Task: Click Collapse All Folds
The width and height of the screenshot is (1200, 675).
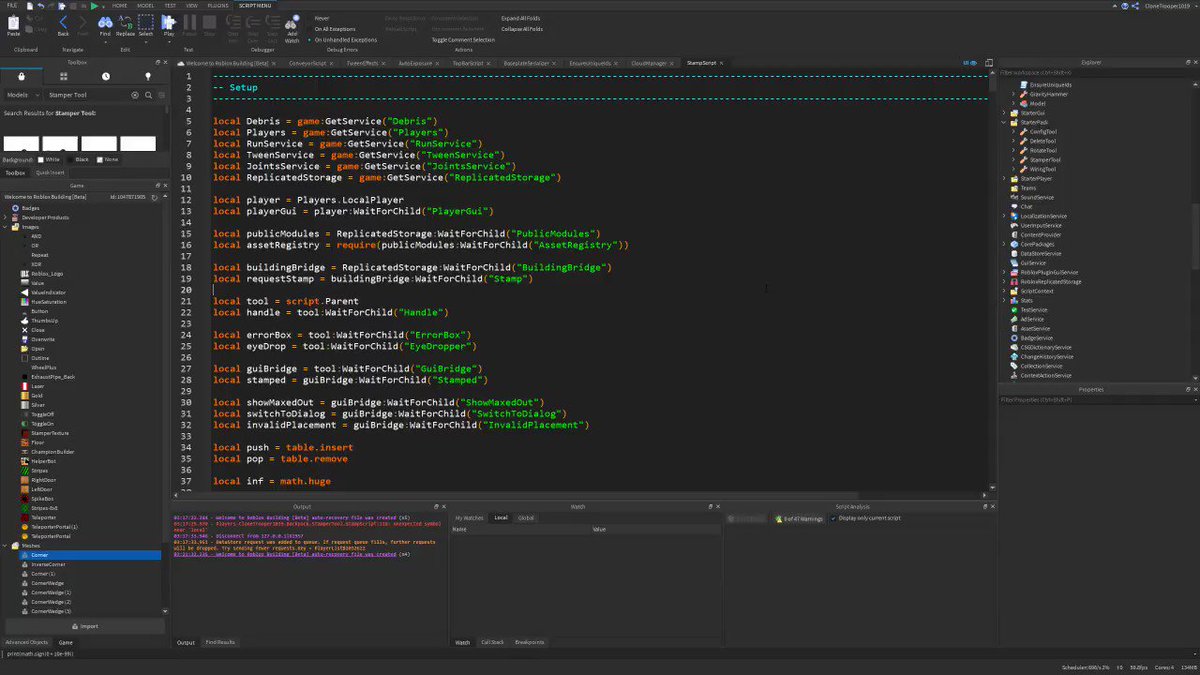Action: tap(522, 29)
